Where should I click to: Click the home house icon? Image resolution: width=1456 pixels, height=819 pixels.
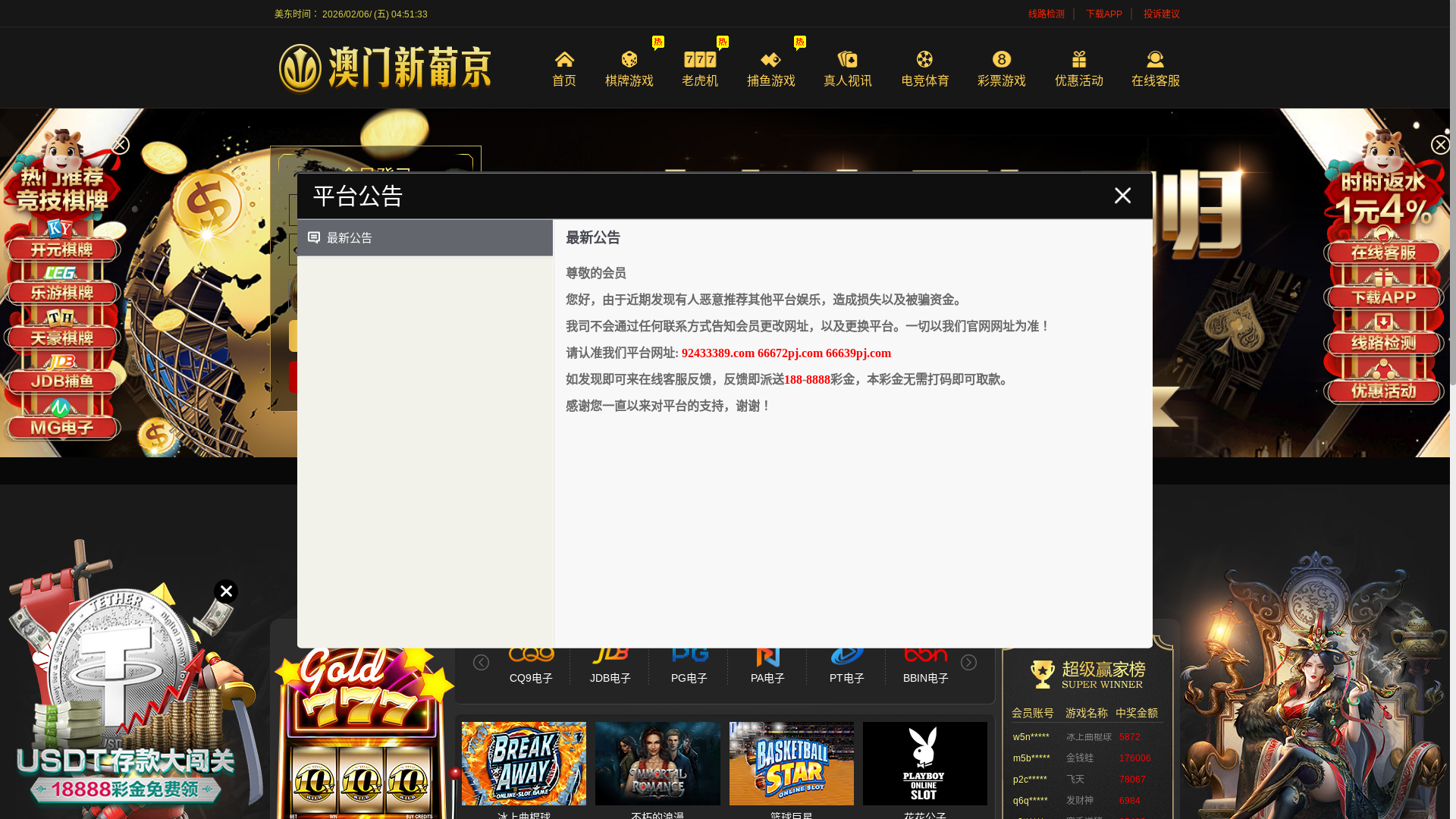[564, 59]
